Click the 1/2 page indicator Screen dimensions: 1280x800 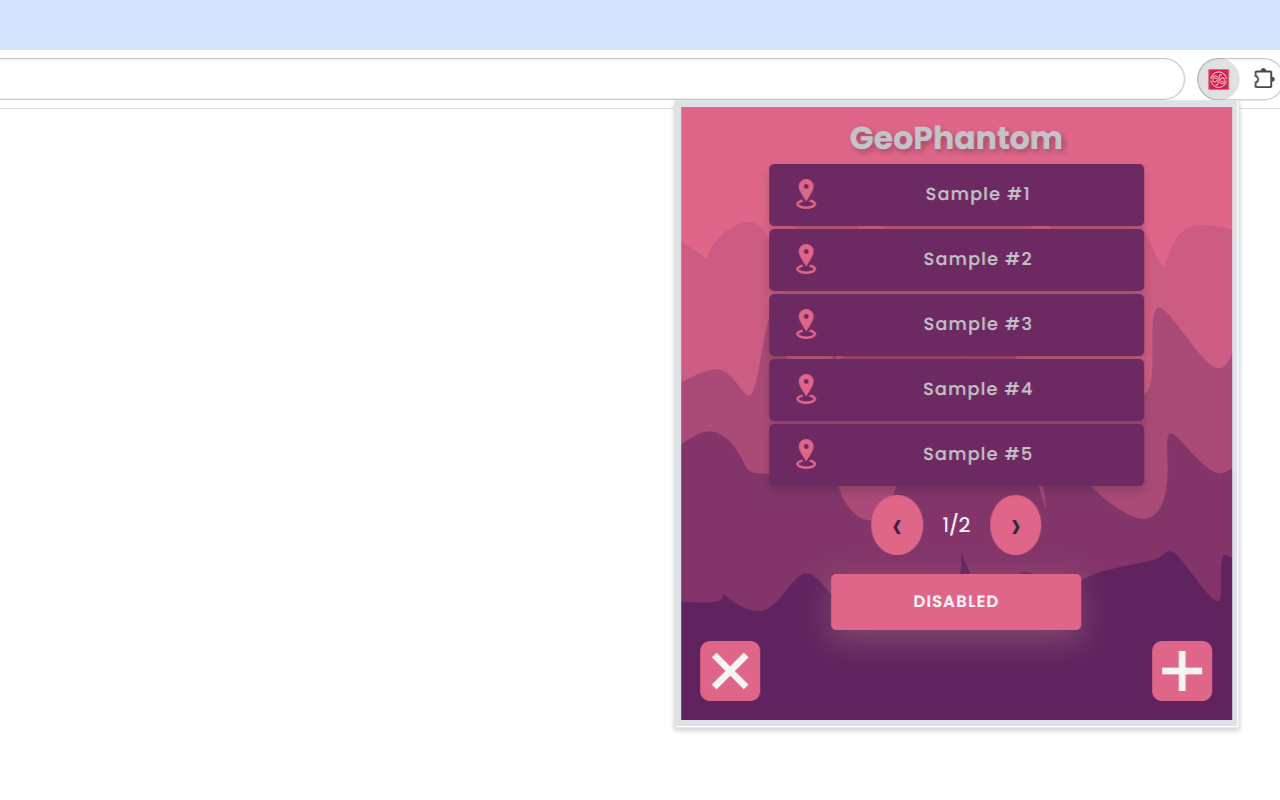click(955, 524)
